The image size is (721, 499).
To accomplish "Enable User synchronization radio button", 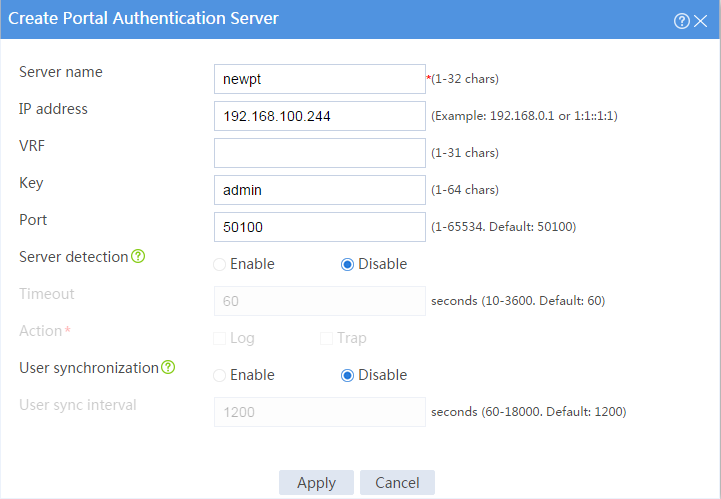I will point(219,375).
